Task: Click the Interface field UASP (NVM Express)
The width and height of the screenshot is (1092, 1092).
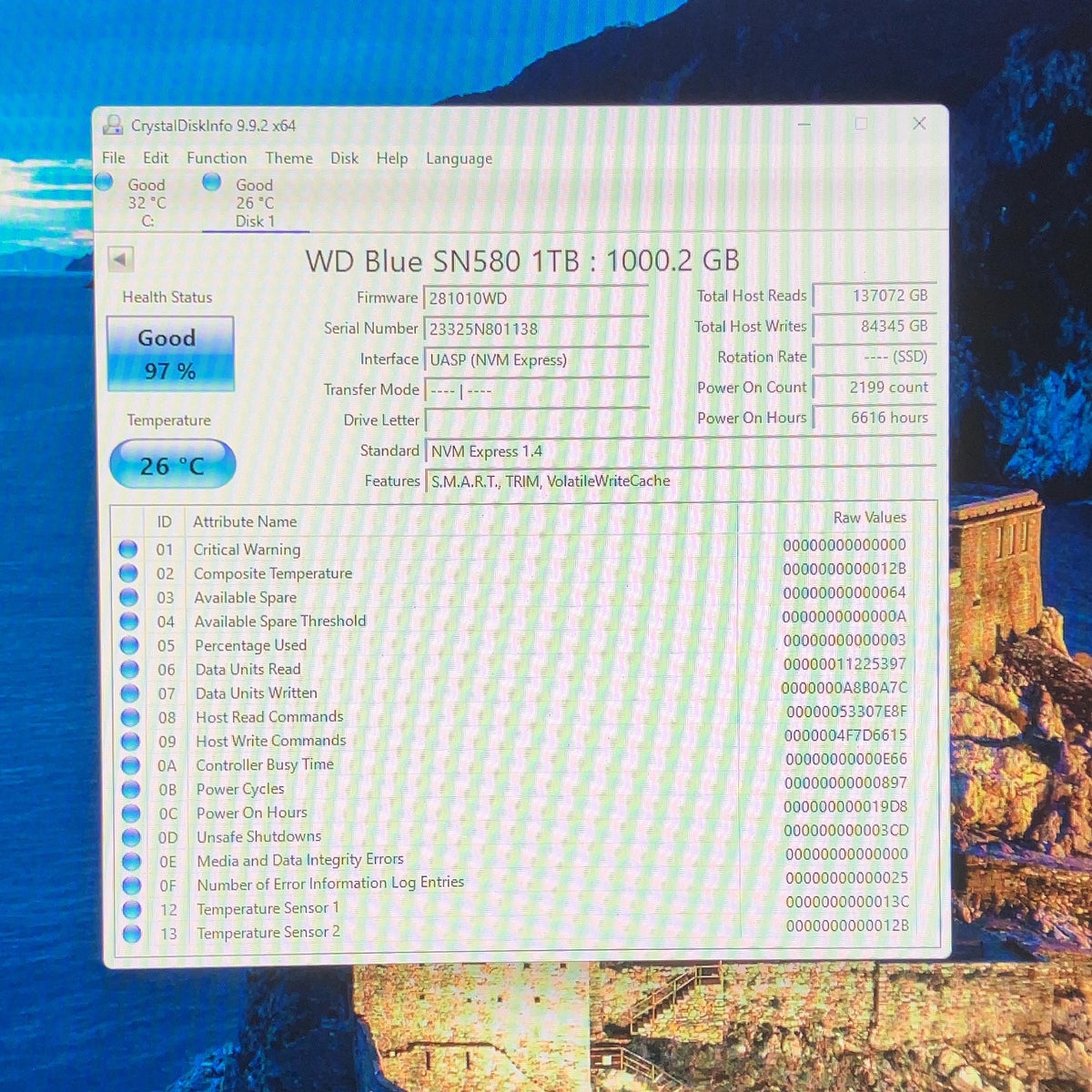Action: point(536,359)
